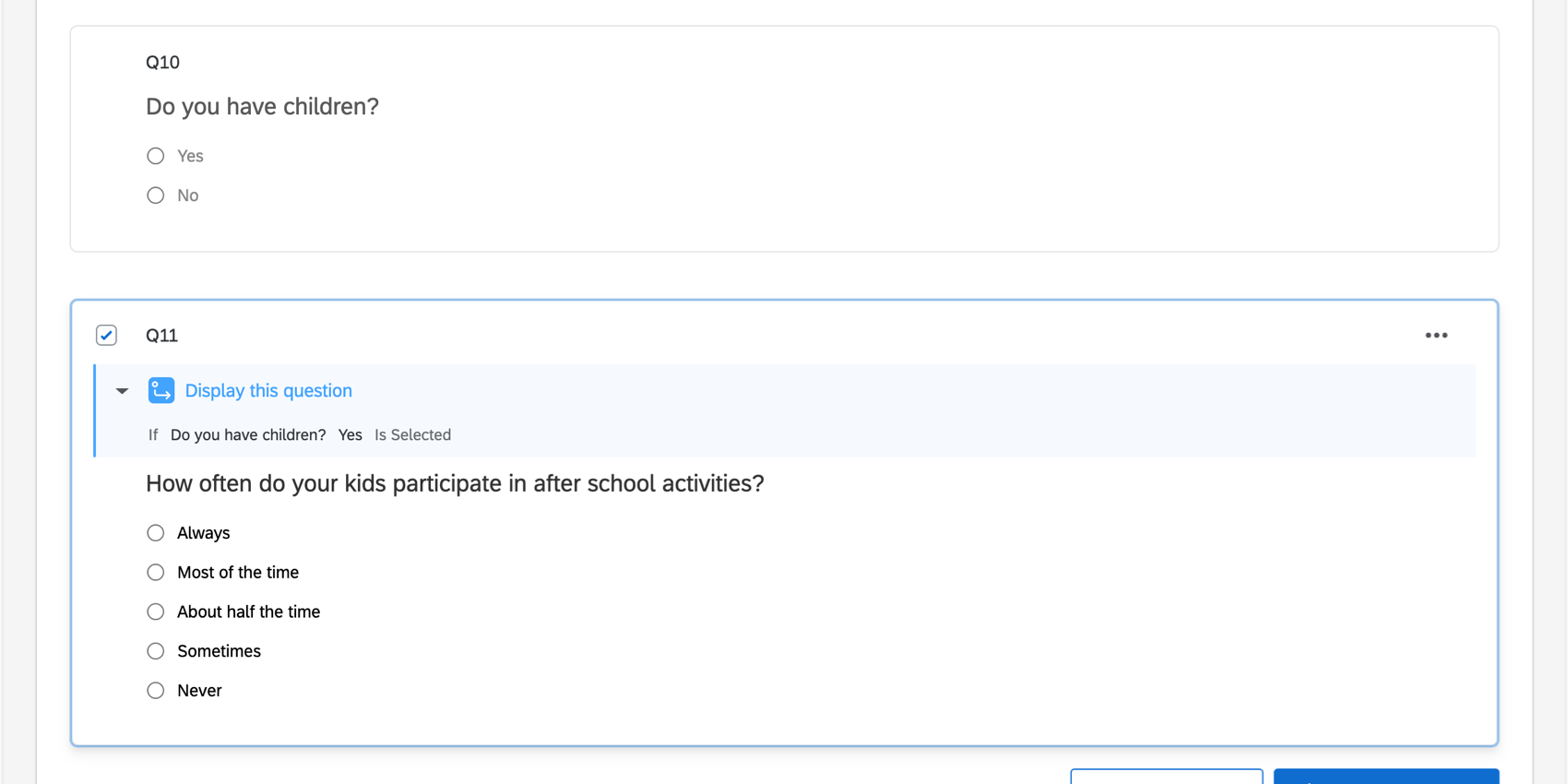The image size is (1568, 784).
Task: Pick the Never answer choice
Action: click(x=155, y=690)
